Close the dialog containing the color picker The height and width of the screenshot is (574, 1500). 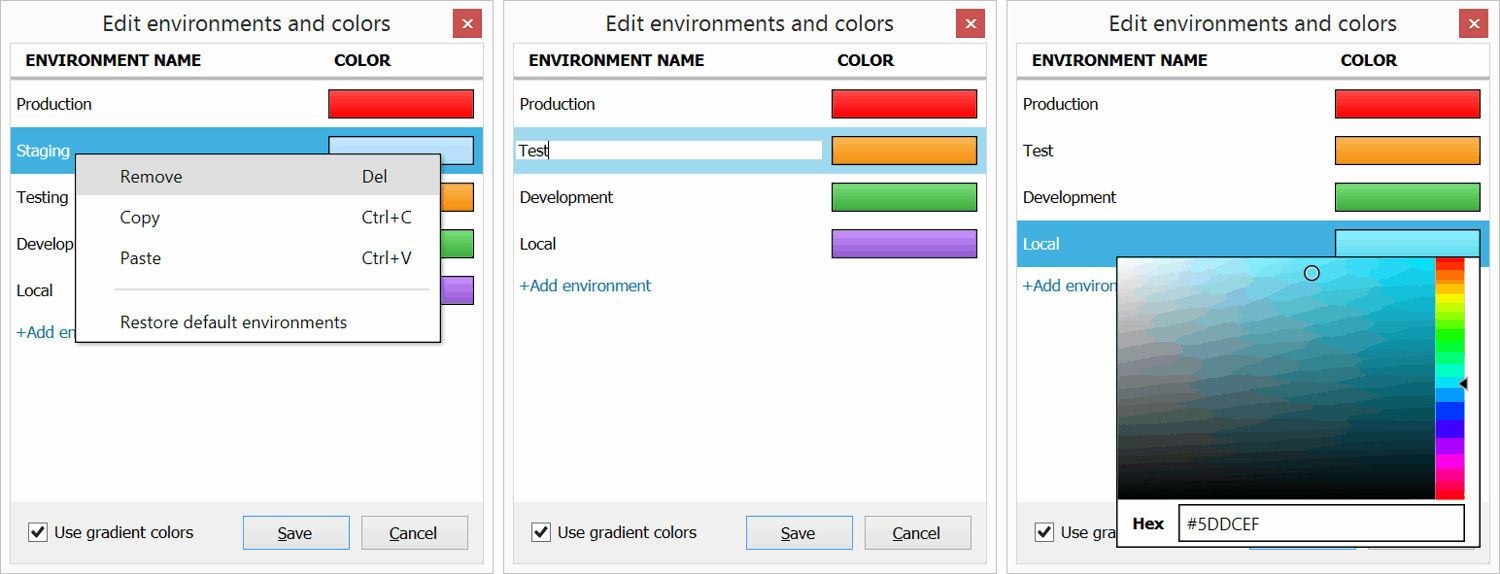click(1473, 24)
